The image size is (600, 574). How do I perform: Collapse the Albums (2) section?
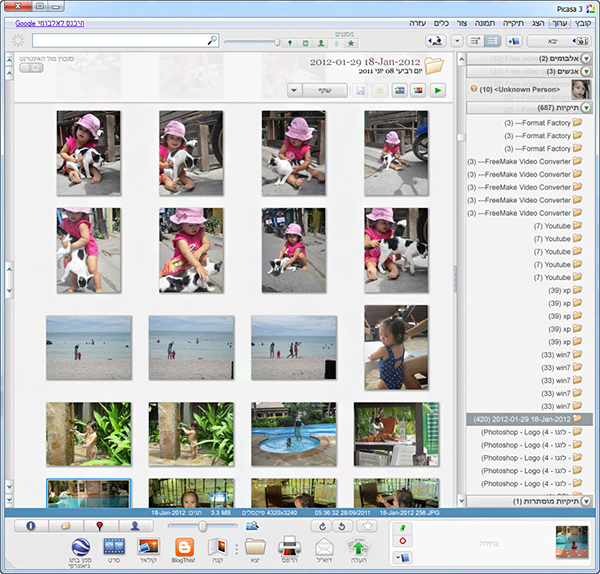pos(585,59)
